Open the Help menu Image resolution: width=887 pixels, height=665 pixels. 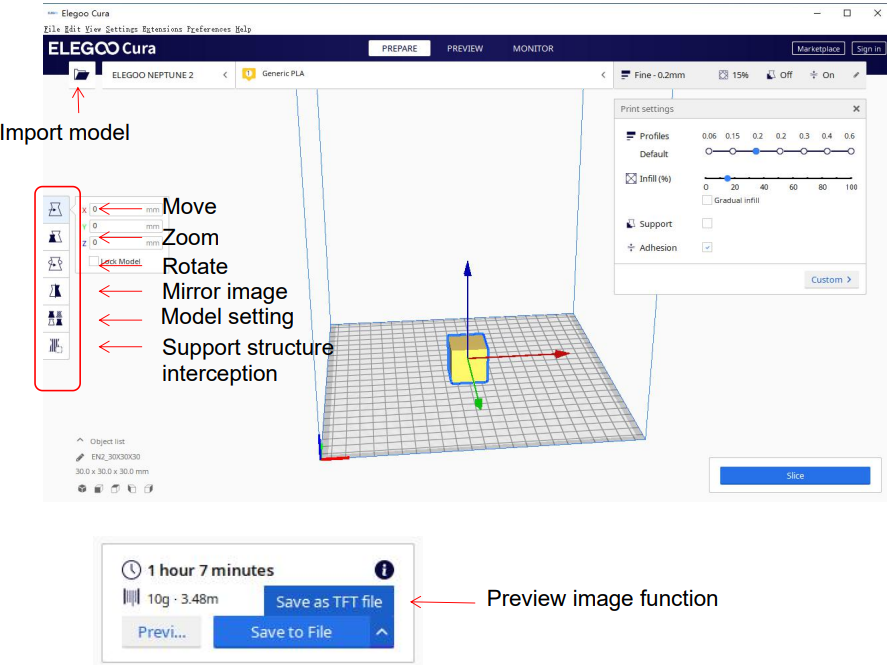pyautogui.click(x=243, y=29)
